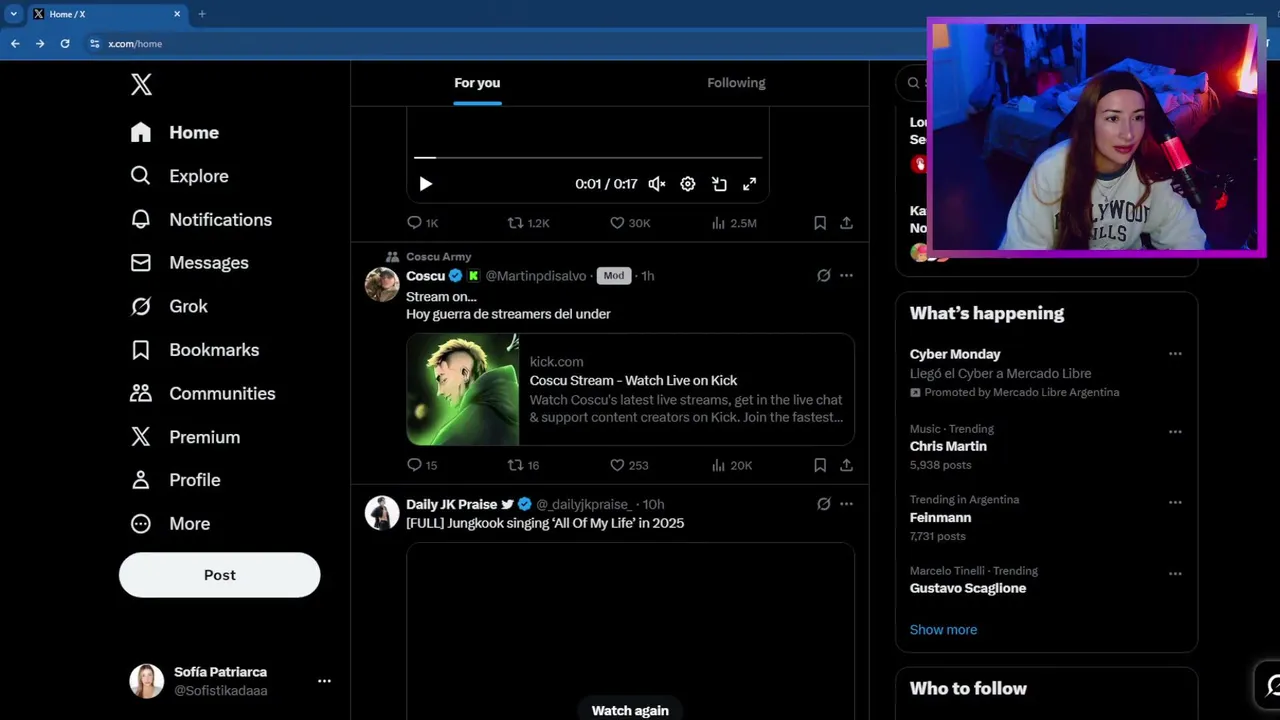Screen dimensions: 1280x720
Task: Open the Coscu Army community link
Action: tap(438, 257)
